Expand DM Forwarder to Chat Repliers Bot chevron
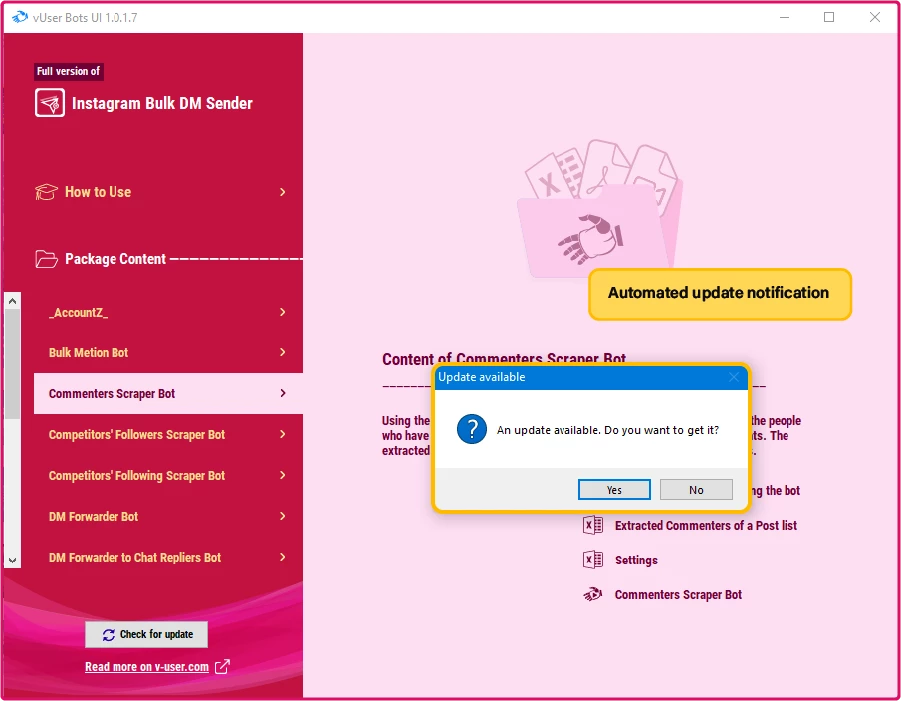Screen dimensions: 901x701 [x=283, y=557]
